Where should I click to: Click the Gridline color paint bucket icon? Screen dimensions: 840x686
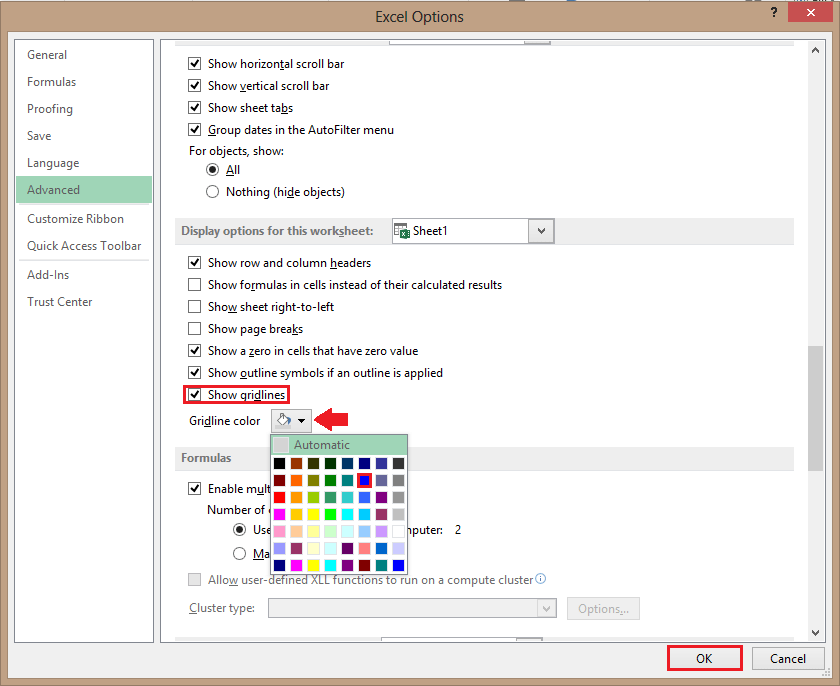(283, 420)
